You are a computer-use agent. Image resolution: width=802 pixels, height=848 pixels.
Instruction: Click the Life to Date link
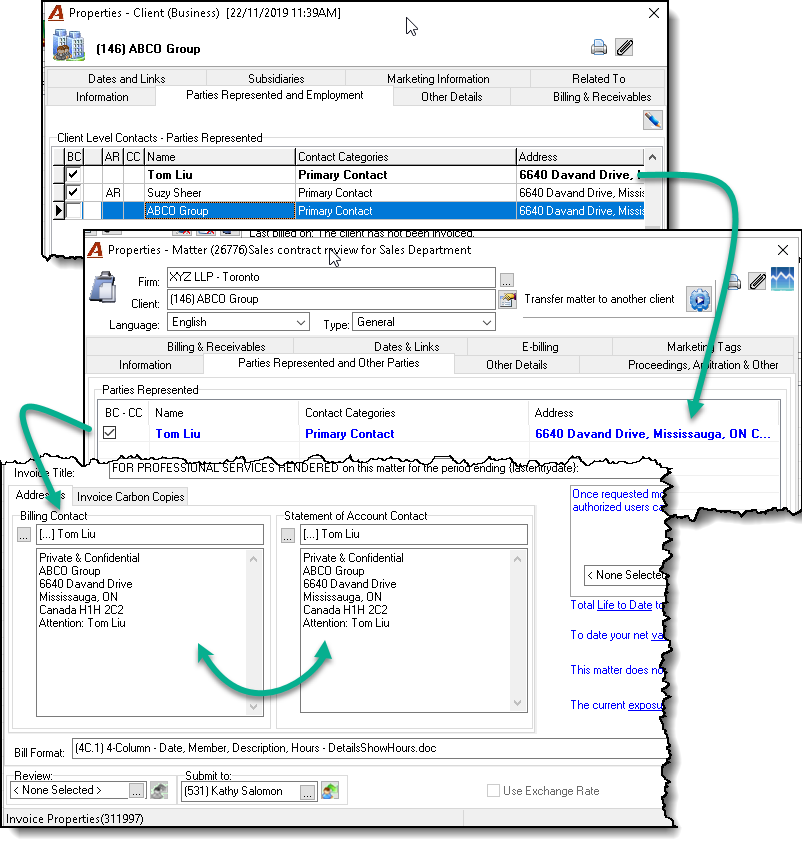(625, 605)
